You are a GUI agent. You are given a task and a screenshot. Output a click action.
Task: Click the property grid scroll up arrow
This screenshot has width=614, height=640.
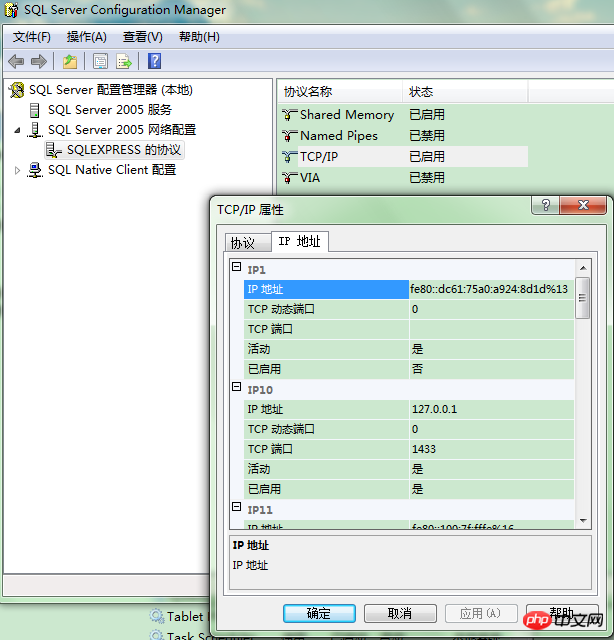583,268
